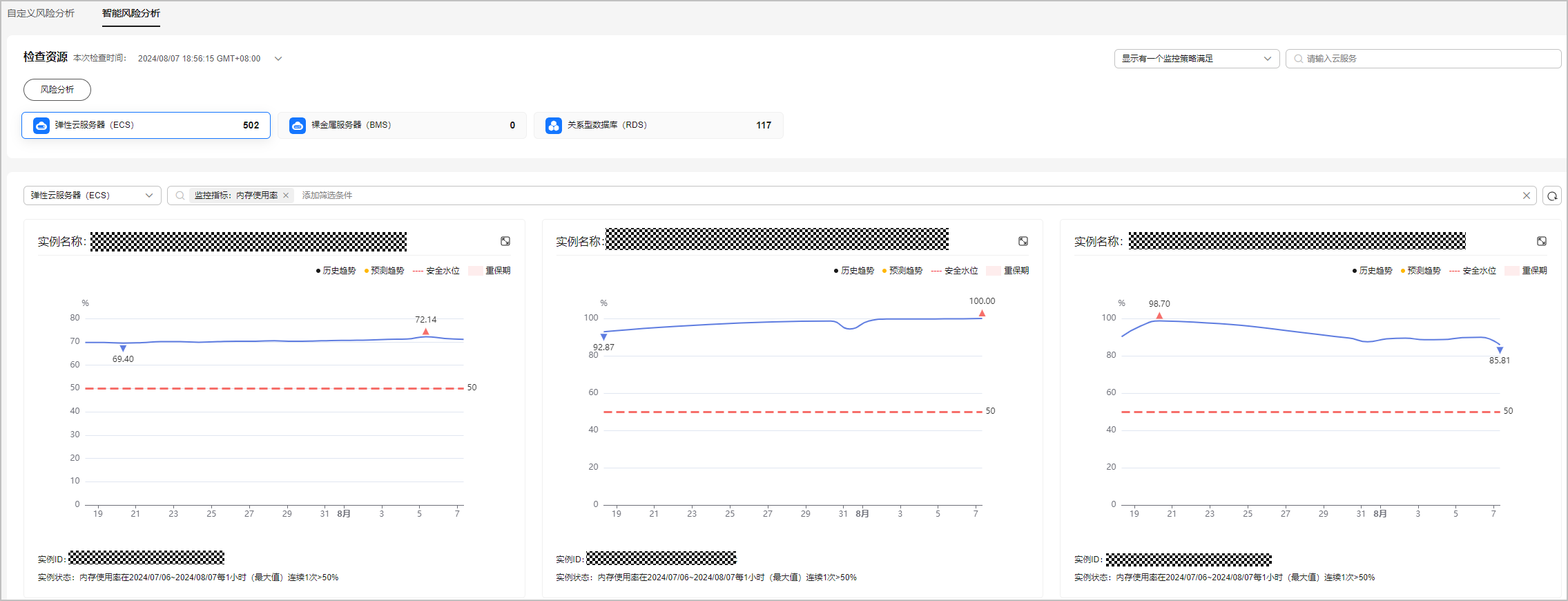The height and width of the screenshot is (601, 1568).
Task: Select the 弹性云服务器 (ECS) resource card
Action: 146,125
